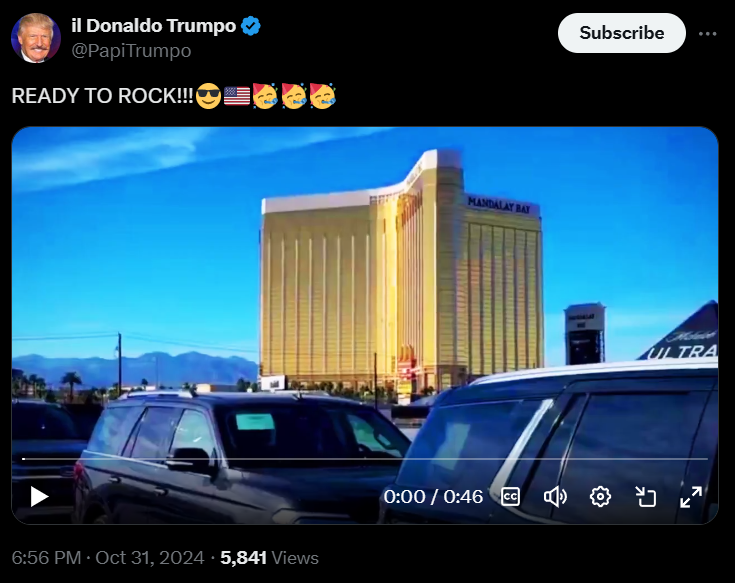Viewport: 735px width, 583px height.
Task: Open the three-dot more options menu
Action: click(707, 33)
